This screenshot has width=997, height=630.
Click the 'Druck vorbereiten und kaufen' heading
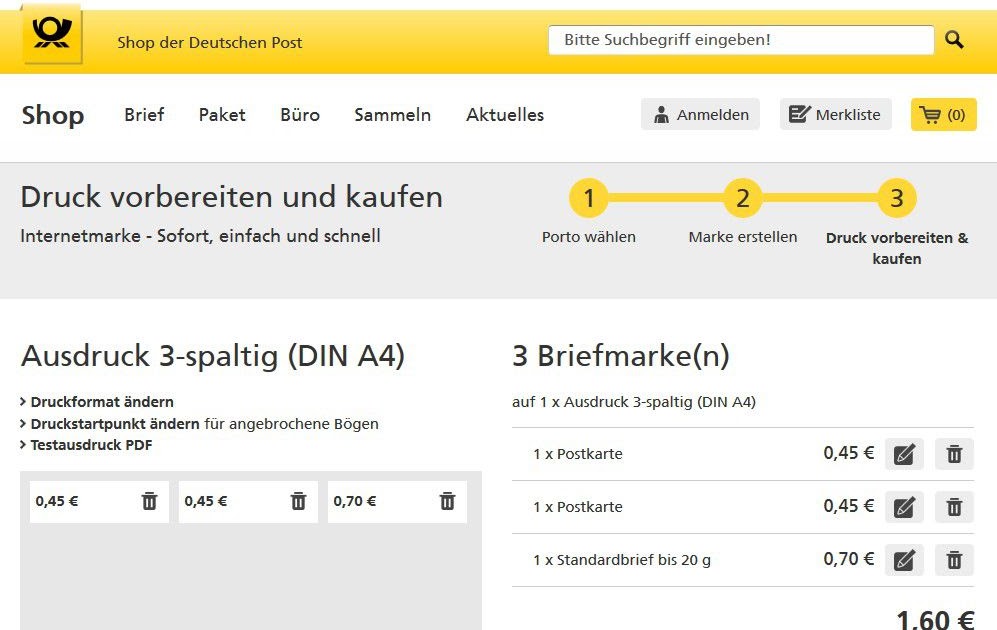[x=231, y=196]
